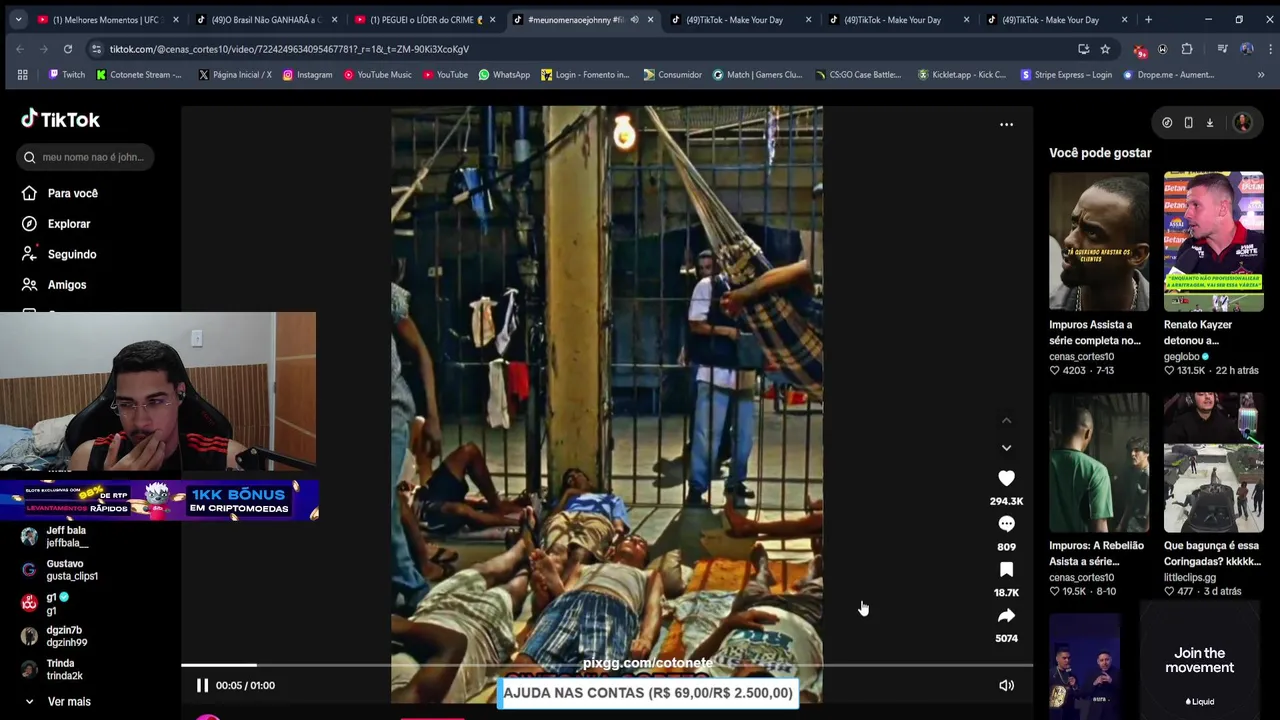
Task: Click the address bar URL
Action: click(289, 49)
